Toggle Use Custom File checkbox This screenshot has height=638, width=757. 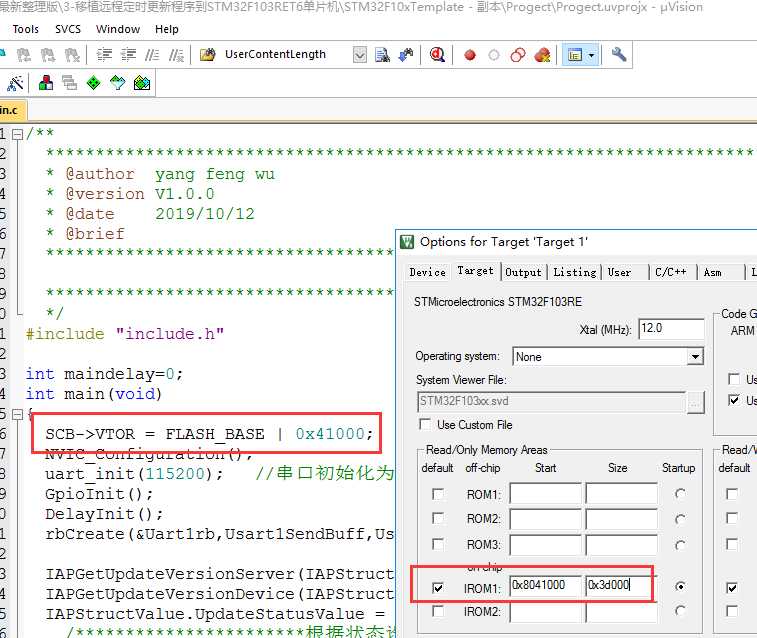(425, 424)
